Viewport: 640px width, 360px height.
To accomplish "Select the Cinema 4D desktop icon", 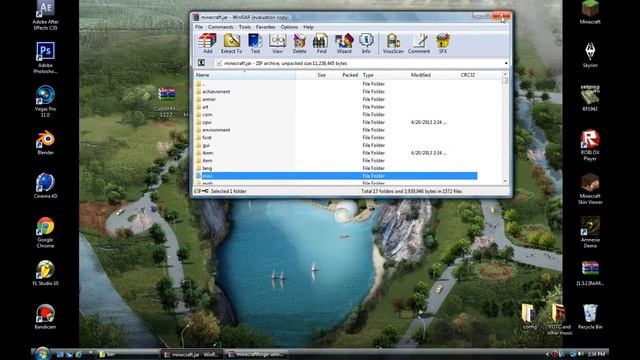I will (45, 186).
